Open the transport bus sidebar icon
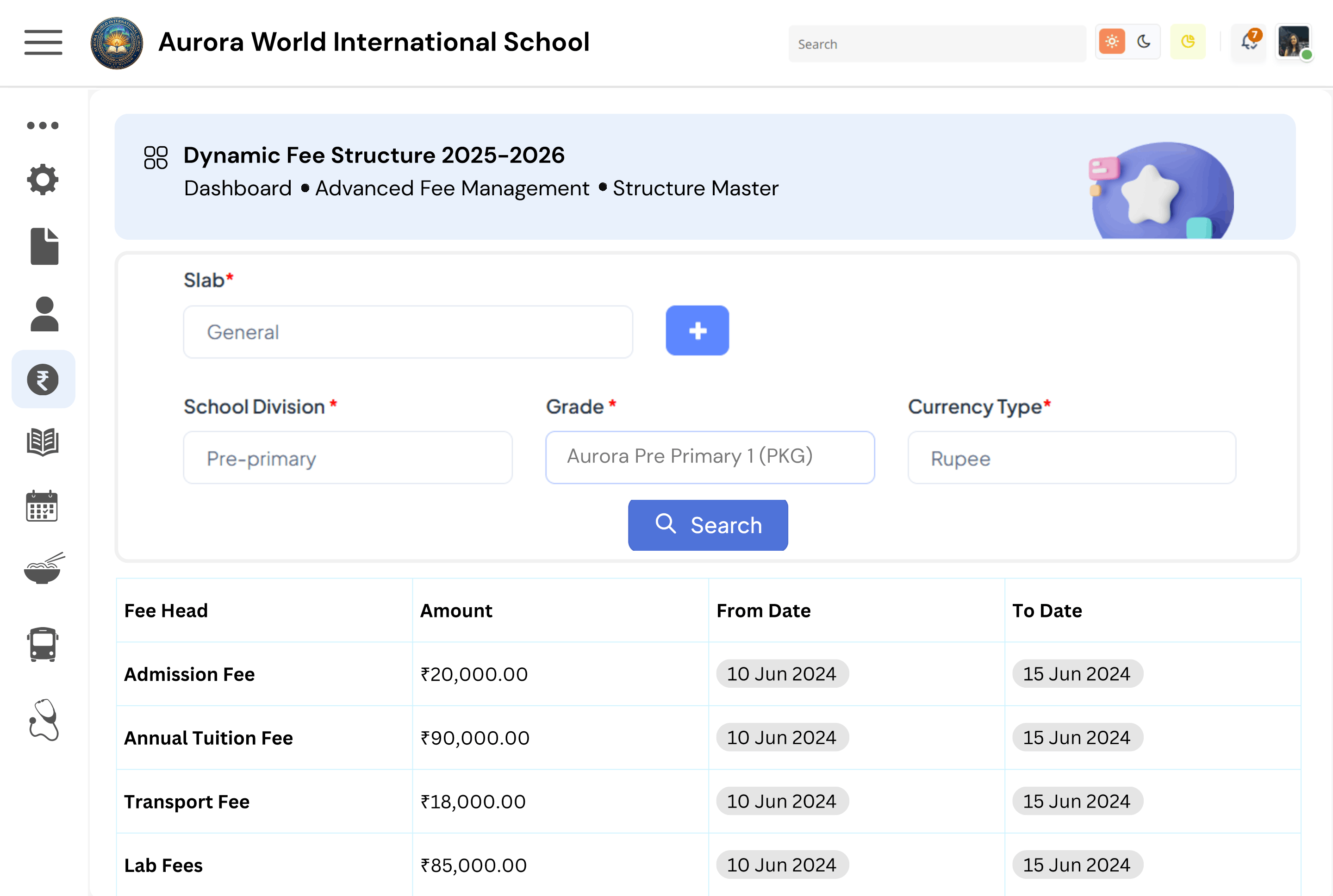This screenshot has width=1333, height=896. [43, 644]
